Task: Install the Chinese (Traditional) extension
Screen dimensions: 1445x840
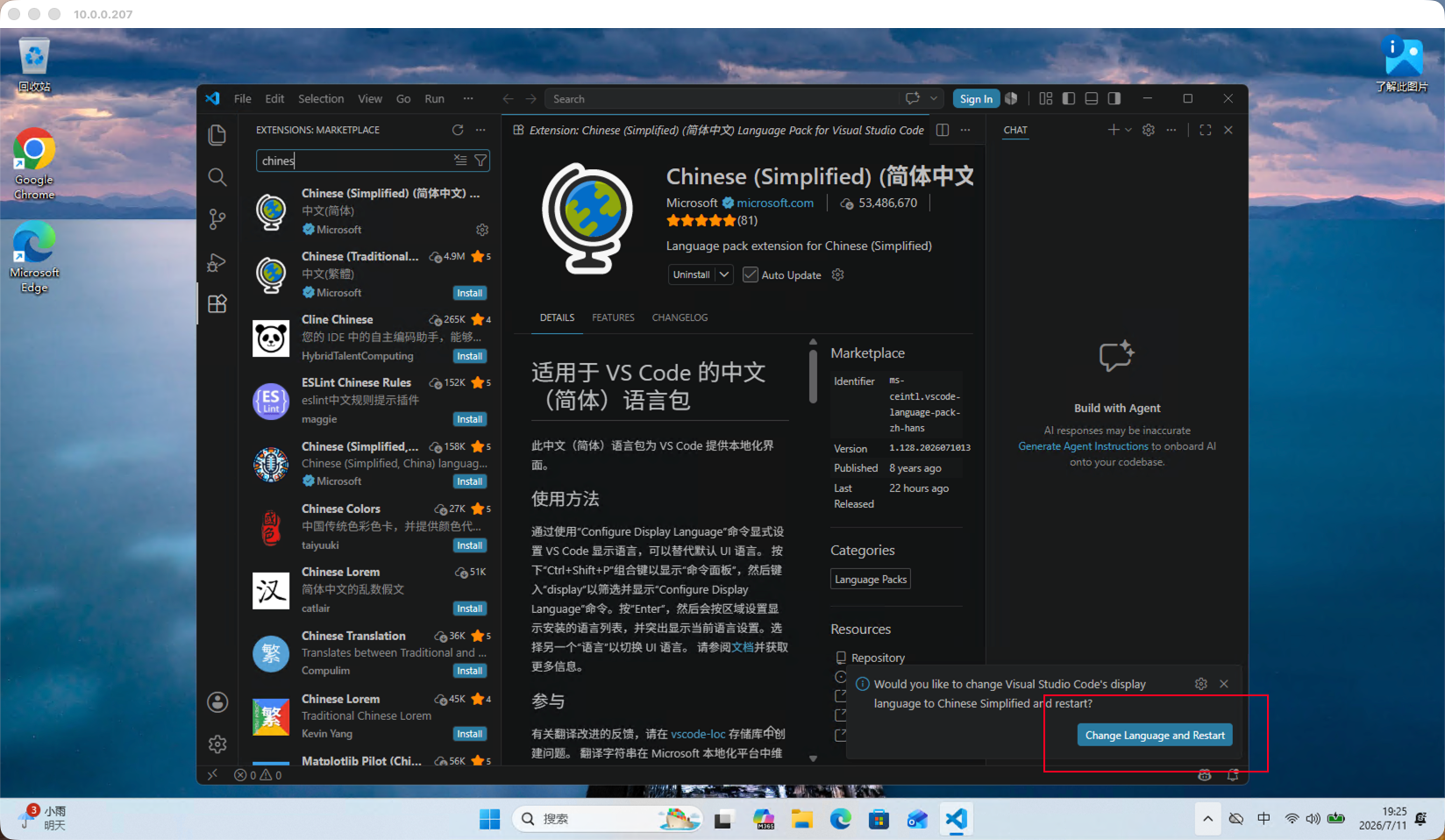Action: point(470,293)
